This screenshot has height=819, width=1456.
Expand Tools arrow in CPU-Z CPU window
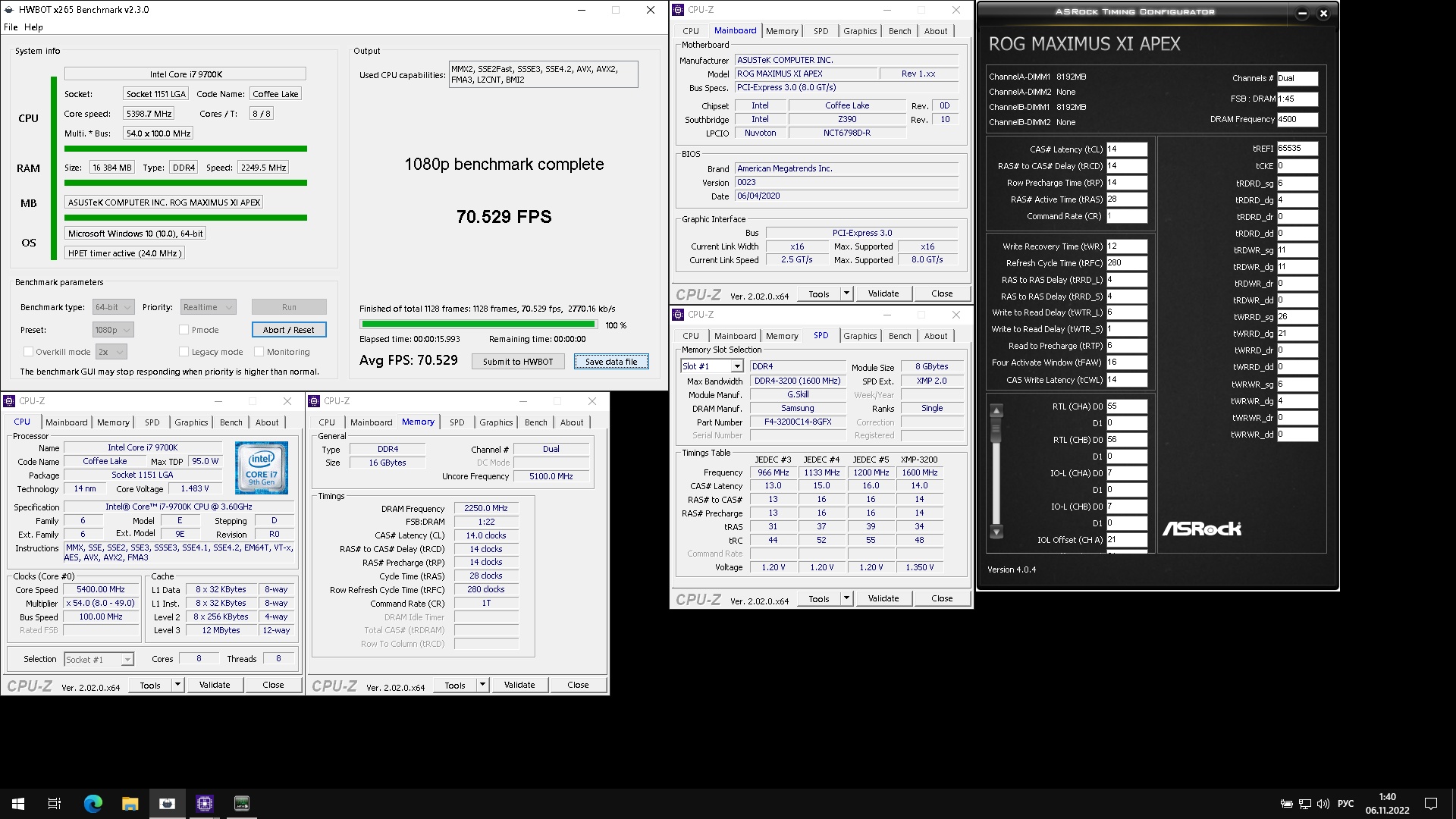tap(178, 685)
